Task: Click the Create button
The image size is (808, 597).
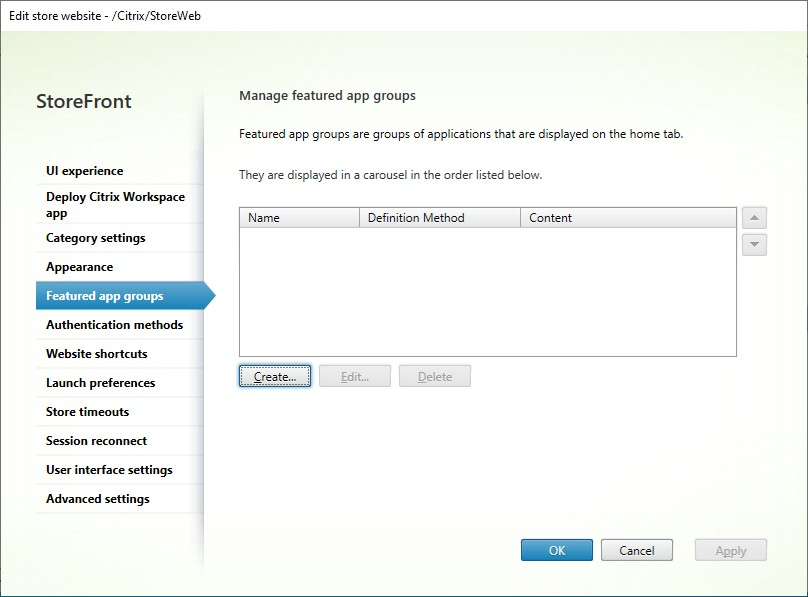Action: pos(274,376)
